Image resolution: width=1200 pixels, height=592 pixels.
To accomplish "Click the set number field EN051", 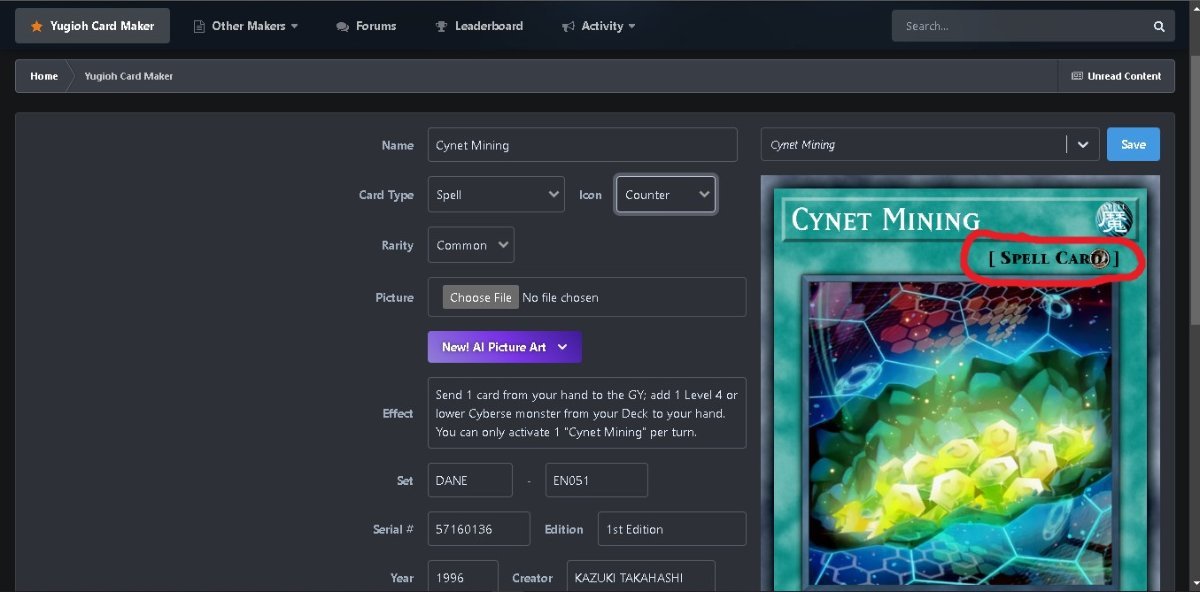I will point(597,480).
